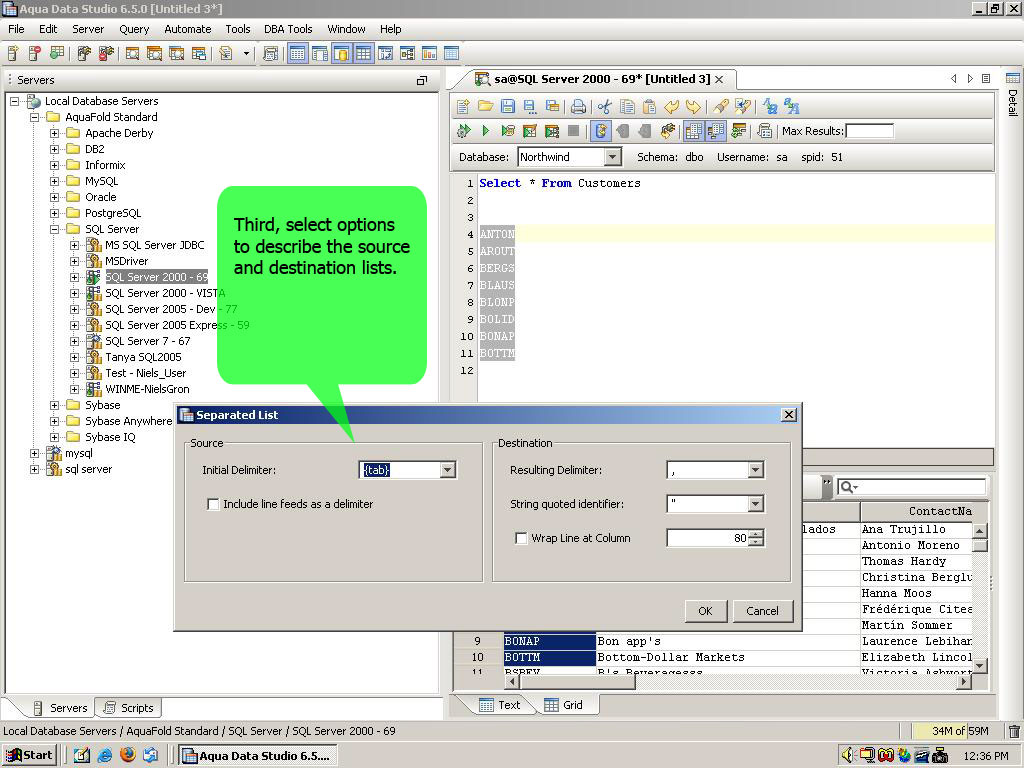Open the String quoted identifier dropdown
This screenshot has height=768, width=1024.
point(756,504)
